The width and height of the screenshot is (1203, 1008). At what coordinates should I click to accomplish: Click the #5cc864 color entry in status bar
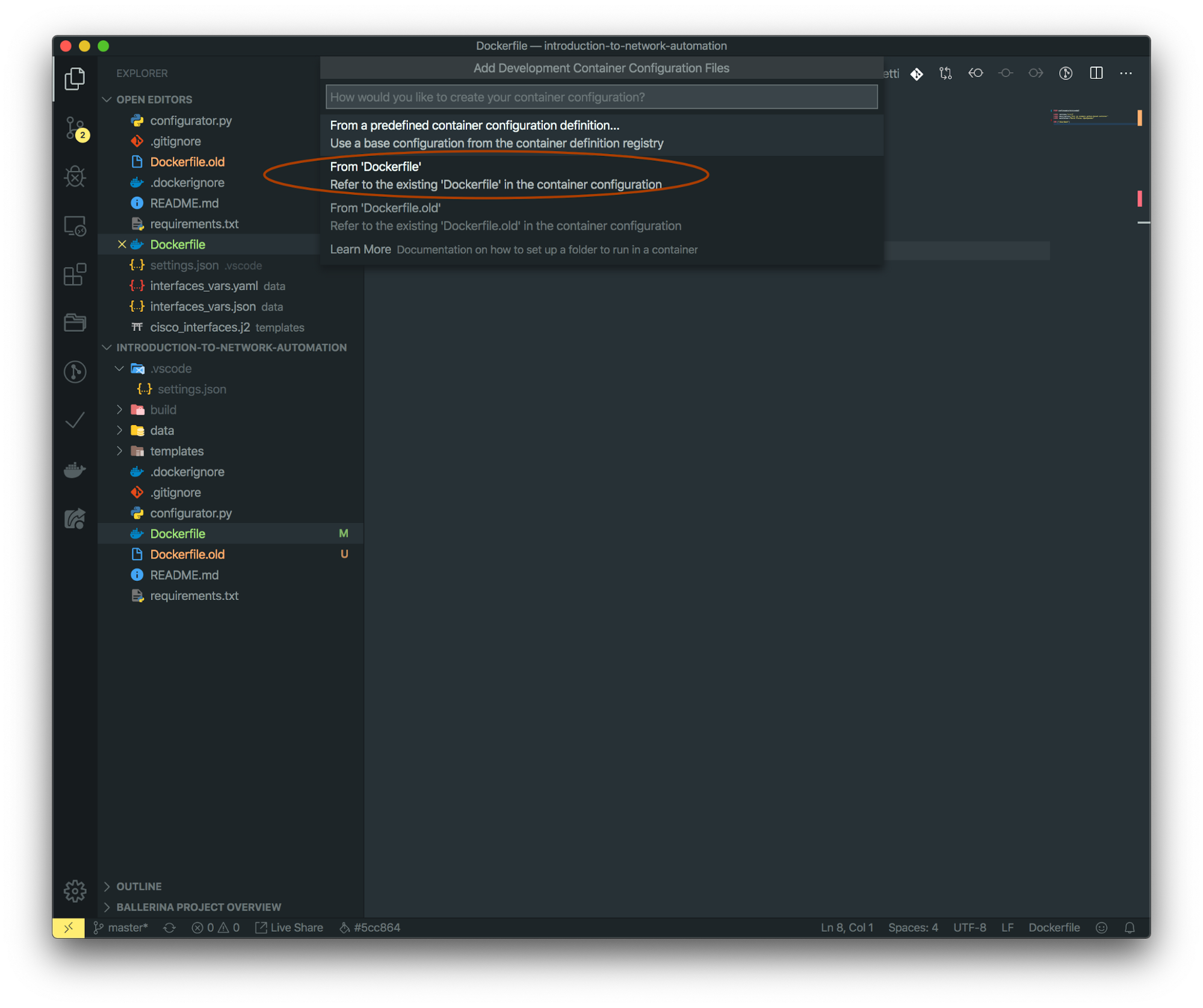(x=370, y=927)
